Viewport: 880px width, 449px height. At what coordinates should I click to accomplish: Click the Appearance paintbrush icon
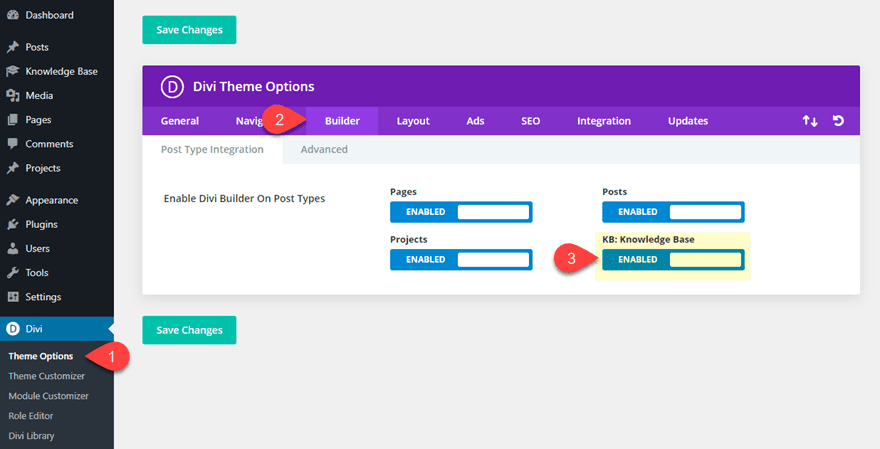12,200
